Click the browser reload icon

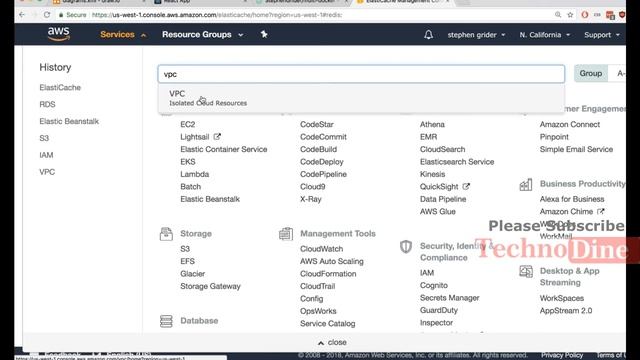(x=47, y=15)
